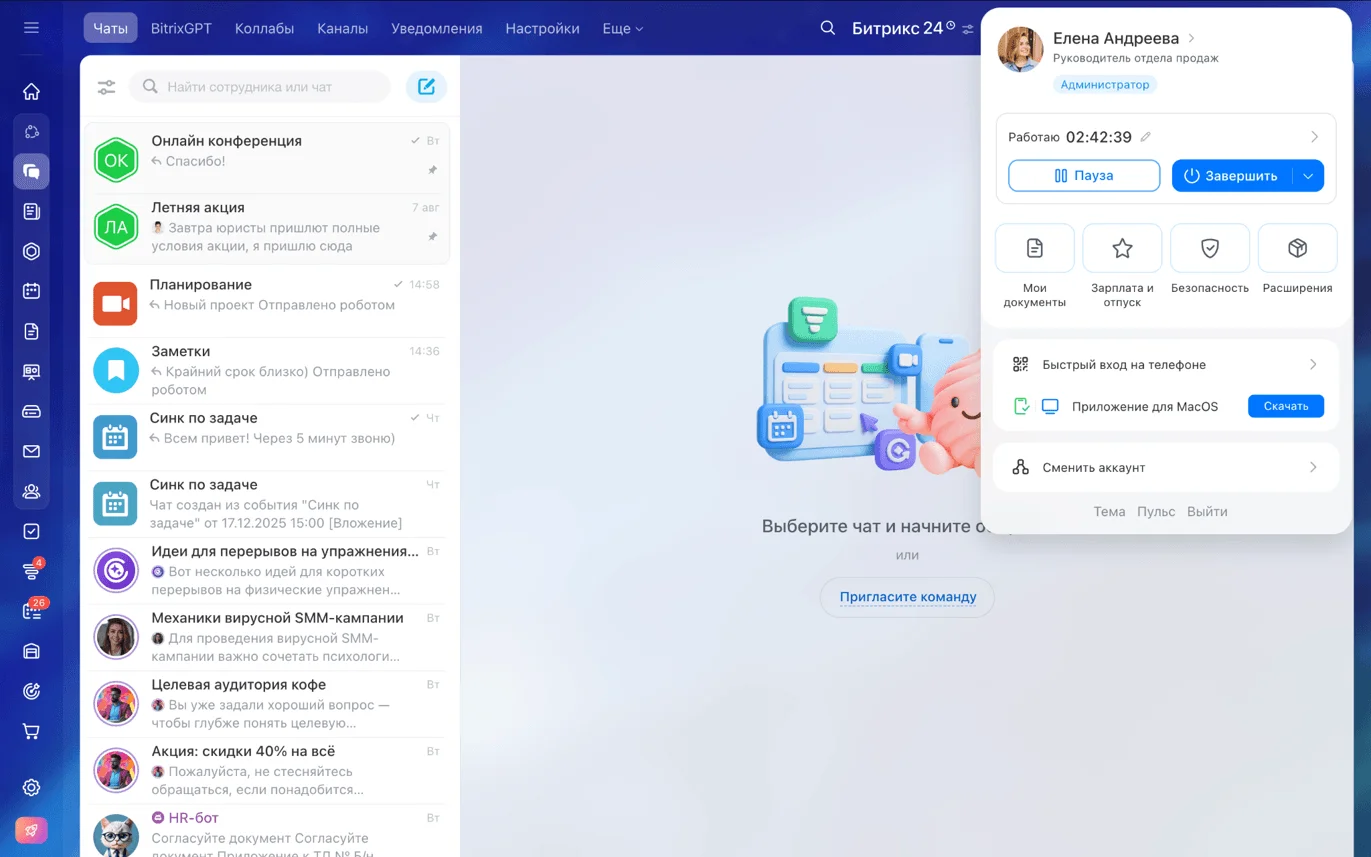Click the Тема link
Viewport: 1371px width, 857px height.
coord(1109,511)
